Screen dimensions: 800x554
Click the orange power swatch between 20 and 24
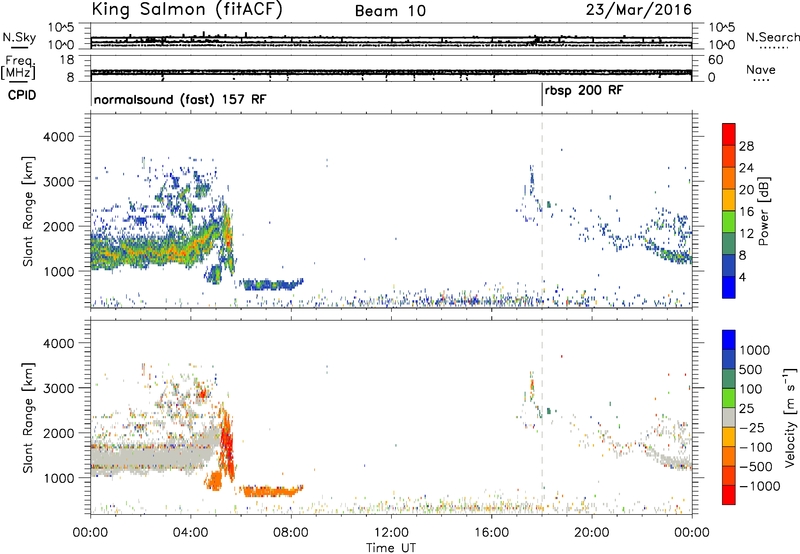pos(729,179)
